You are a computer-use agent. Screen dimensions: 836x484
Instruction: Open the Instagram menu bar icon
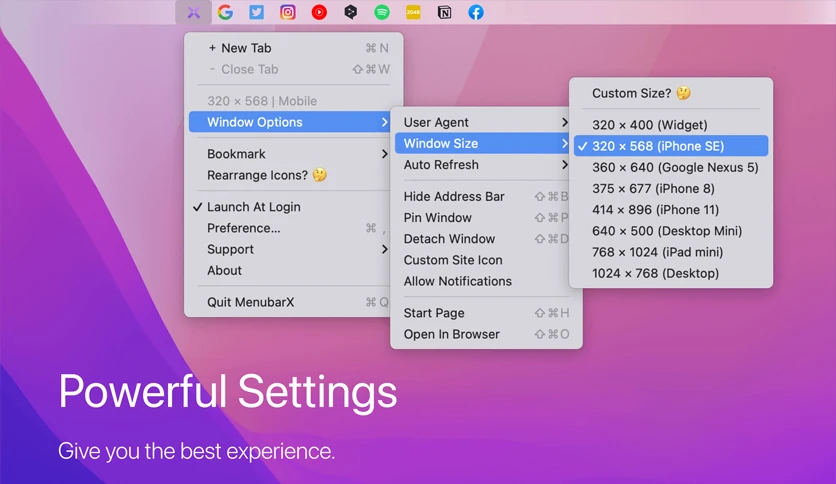288,12
